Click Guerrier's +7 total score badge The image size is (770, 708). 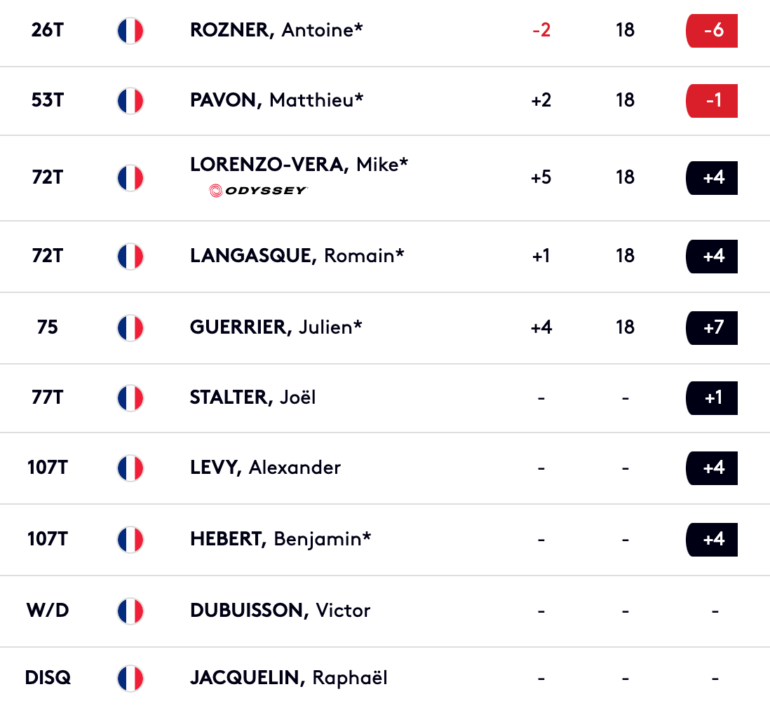[712, 328]
